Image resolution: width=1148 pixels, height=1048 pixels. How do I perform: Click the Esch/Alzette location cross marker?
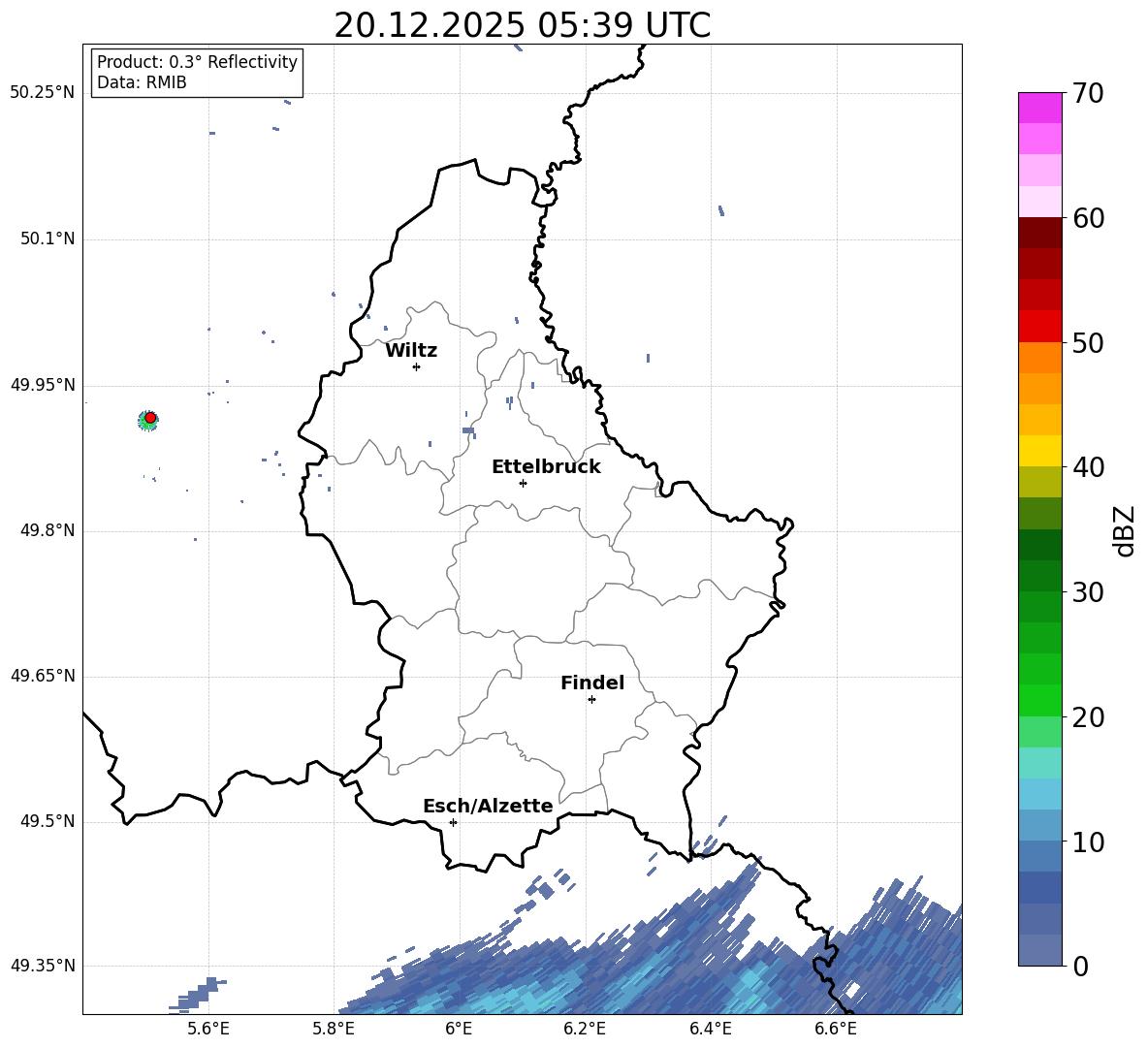(453, 822)
